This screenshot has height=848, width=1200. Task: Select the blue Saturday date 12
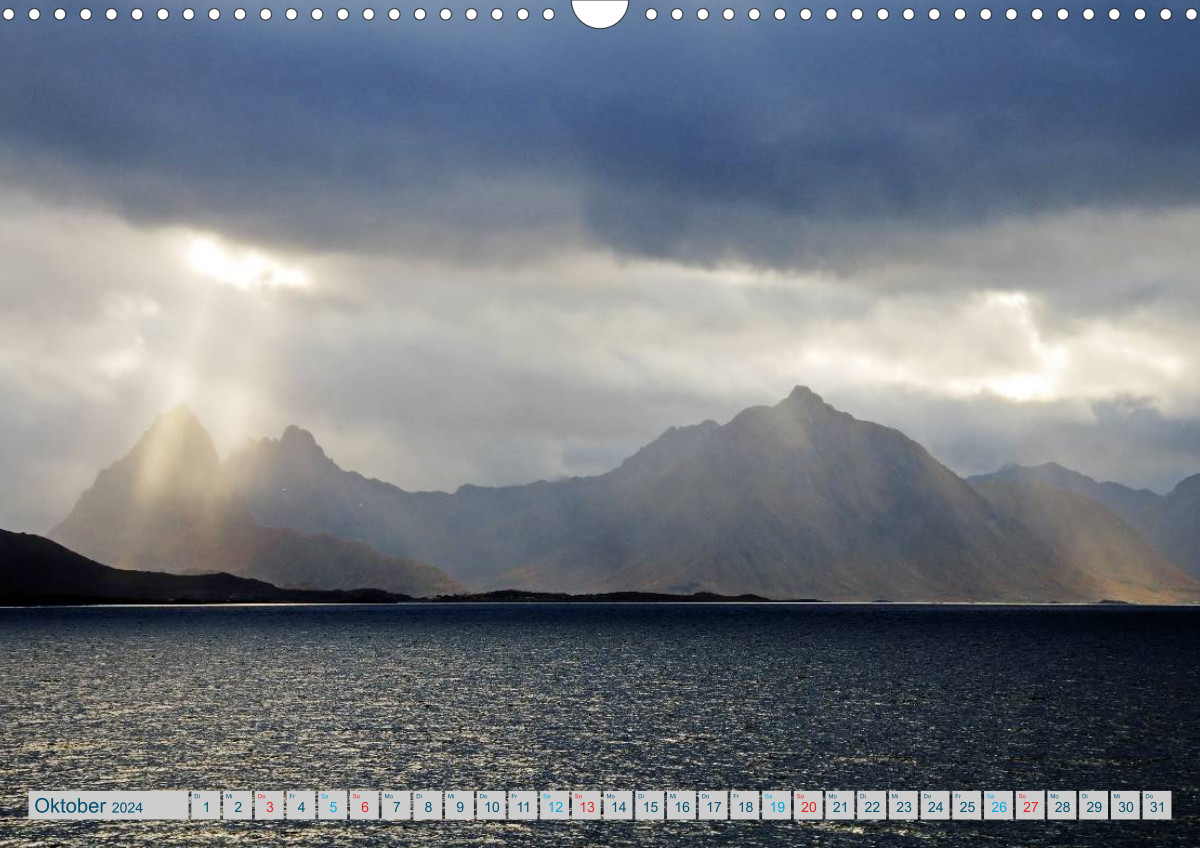(x=554, y=806)
